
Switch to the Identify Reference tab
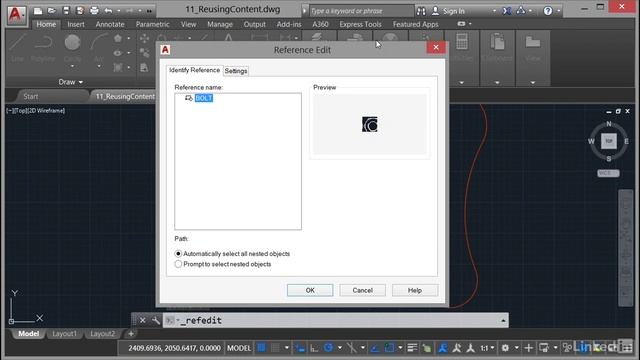point(194,70)
